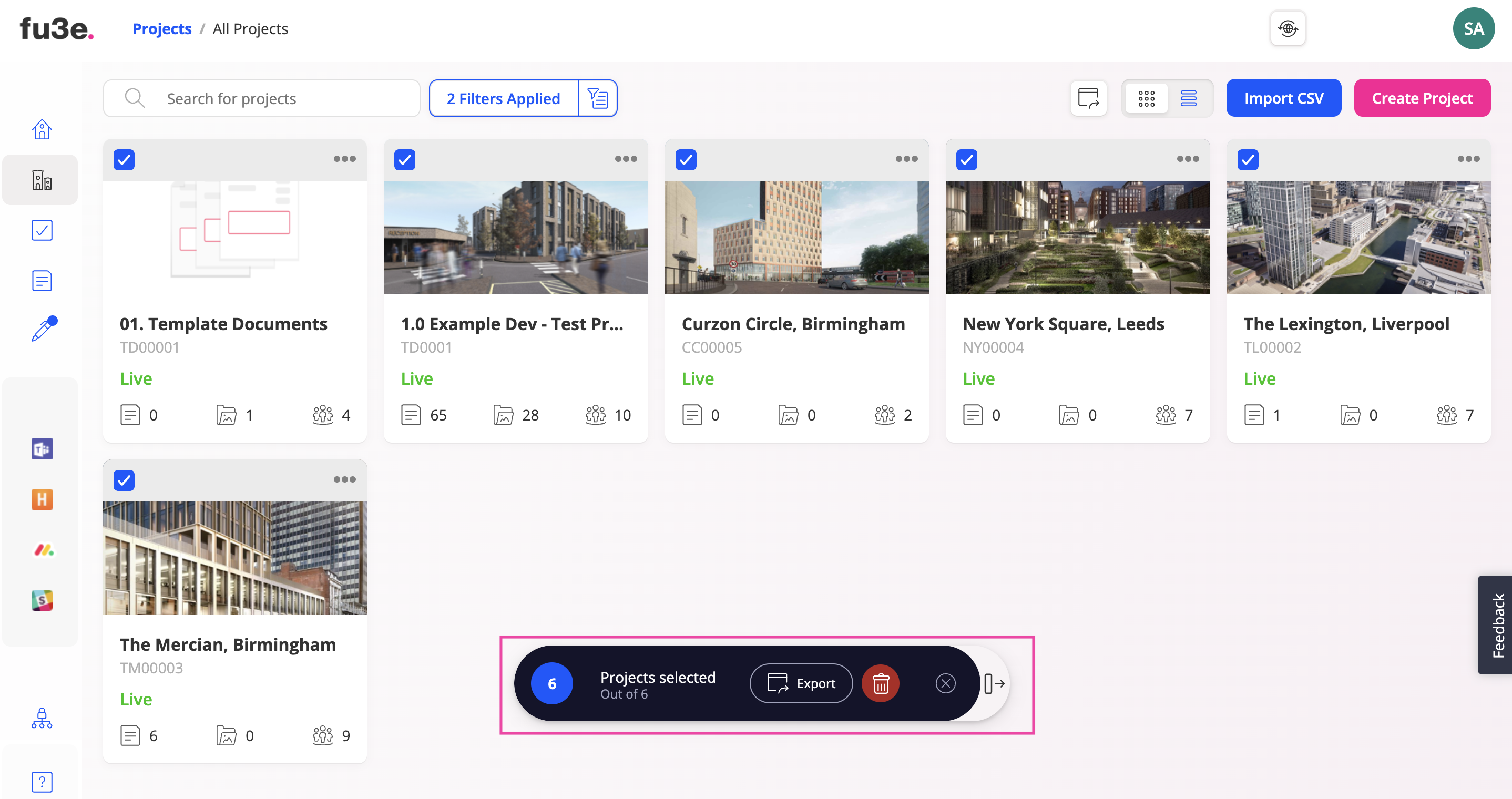Click the Create Project button
This screenshot has width=1512, height=799.
click(1422, 98)
